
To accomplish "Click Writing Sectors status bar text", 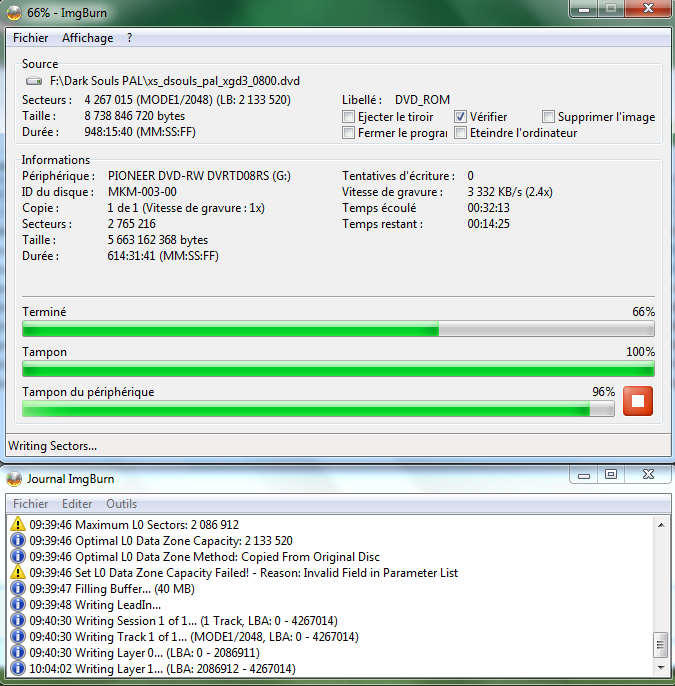I will pyautogui.click(x=52, y=446).
